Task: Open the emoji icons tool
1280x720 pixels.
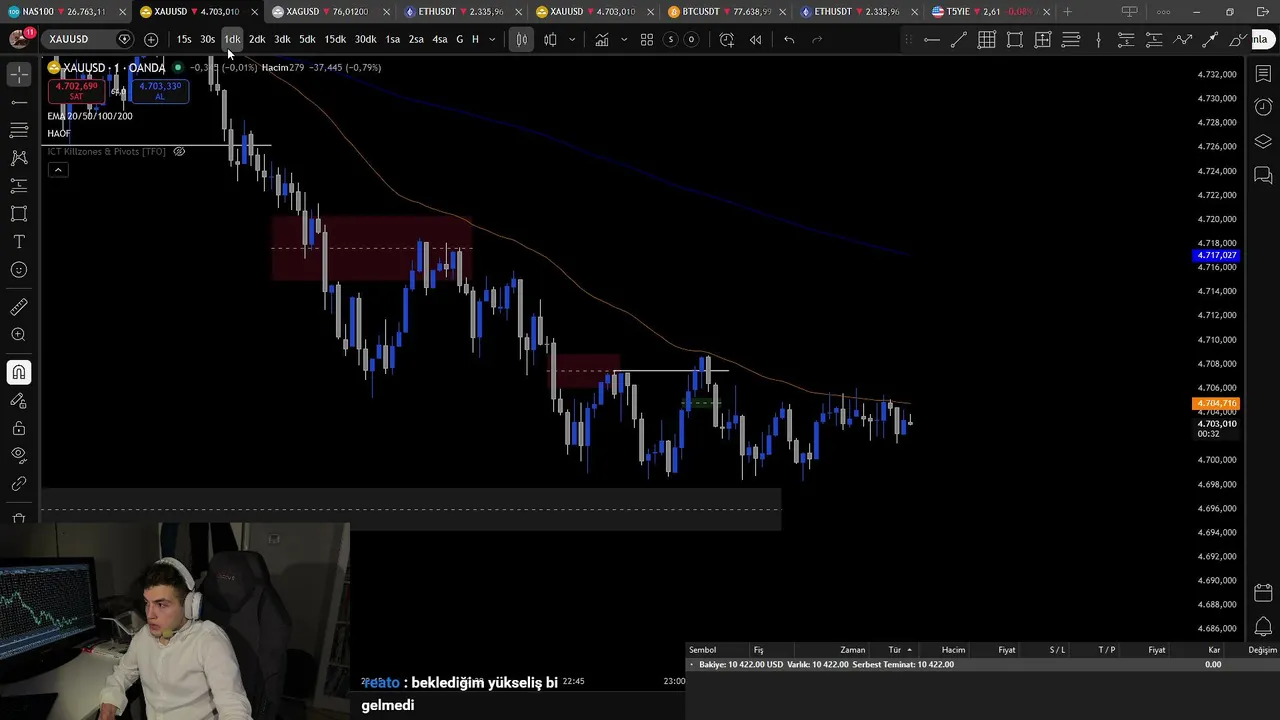Action: pos(19,270)
